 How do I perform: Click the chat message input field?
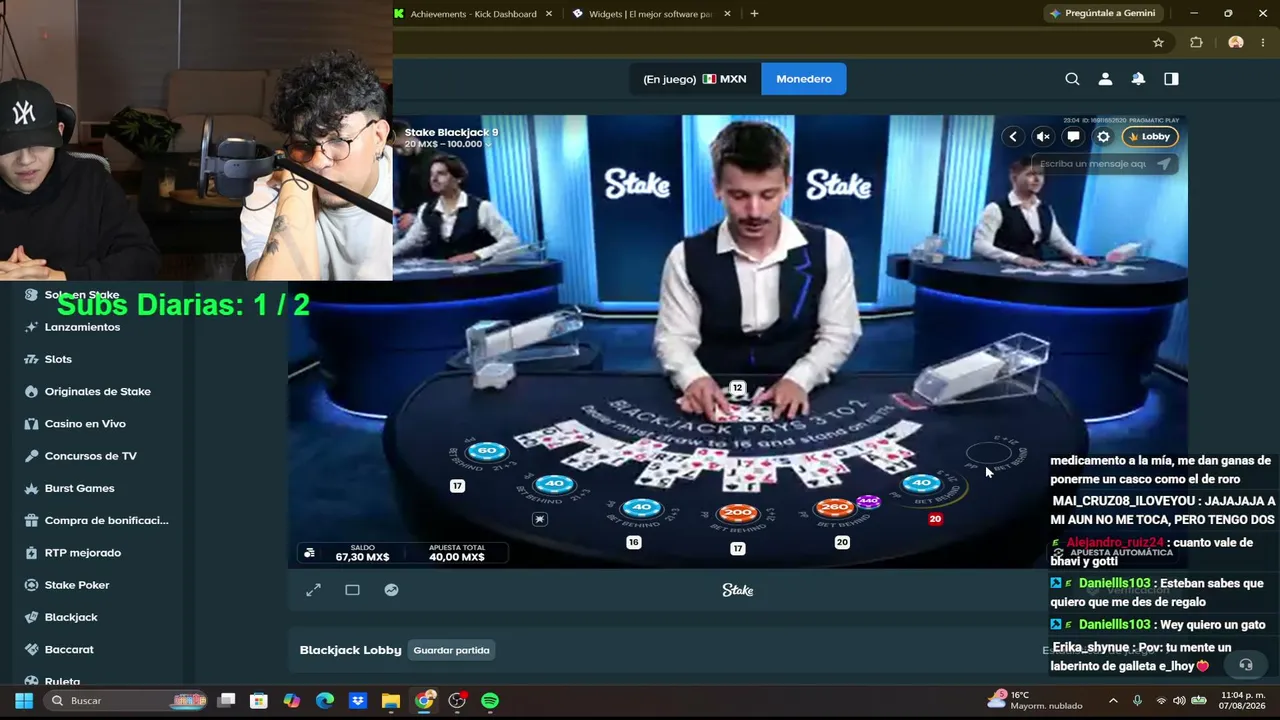point(1093,164)
